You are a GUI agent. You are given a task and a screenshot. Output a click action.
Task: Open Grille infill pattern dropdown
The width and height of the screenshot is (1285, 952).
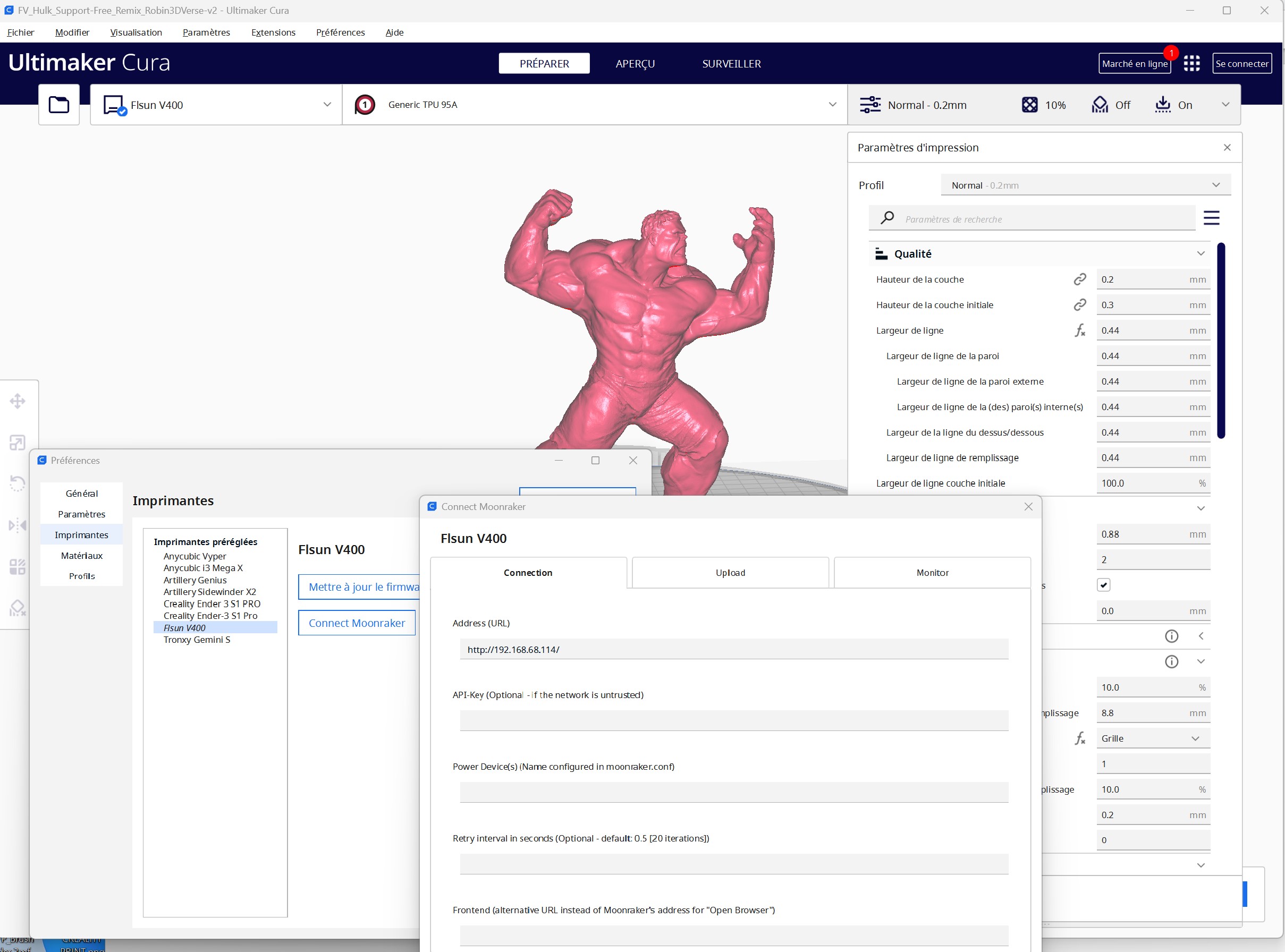1153,738
